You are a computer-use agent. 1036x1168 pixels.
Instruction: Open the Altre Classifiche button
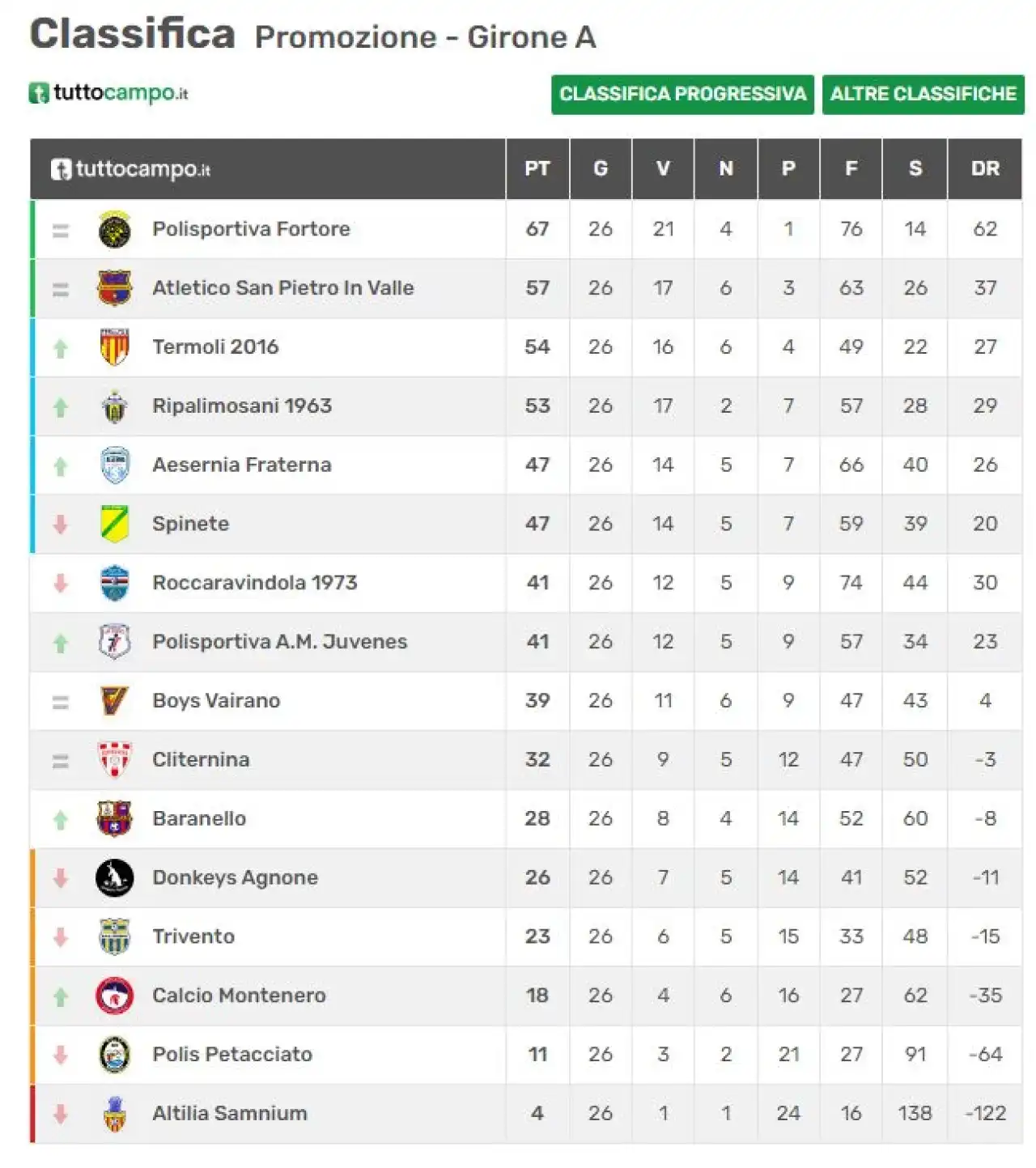pyautogui.click(x=923, y=95)
